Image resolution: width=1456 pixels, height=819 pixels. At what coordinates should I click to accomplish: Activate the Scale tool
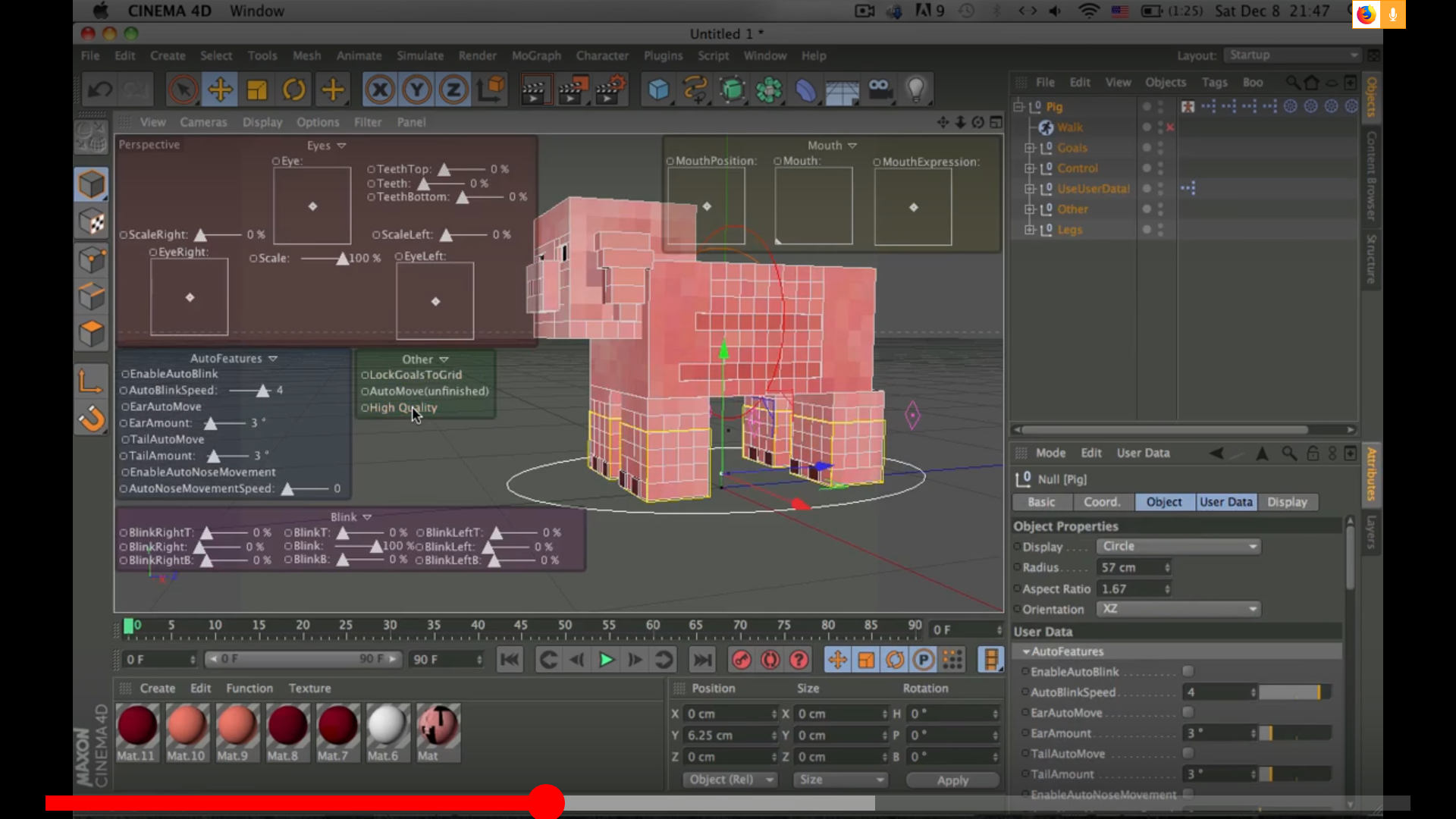tap(257, 89)
